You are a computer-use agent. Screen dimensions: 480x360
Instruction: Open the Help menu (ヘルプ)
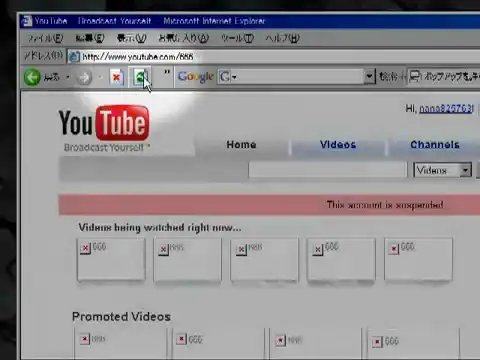tap(283, 38)
